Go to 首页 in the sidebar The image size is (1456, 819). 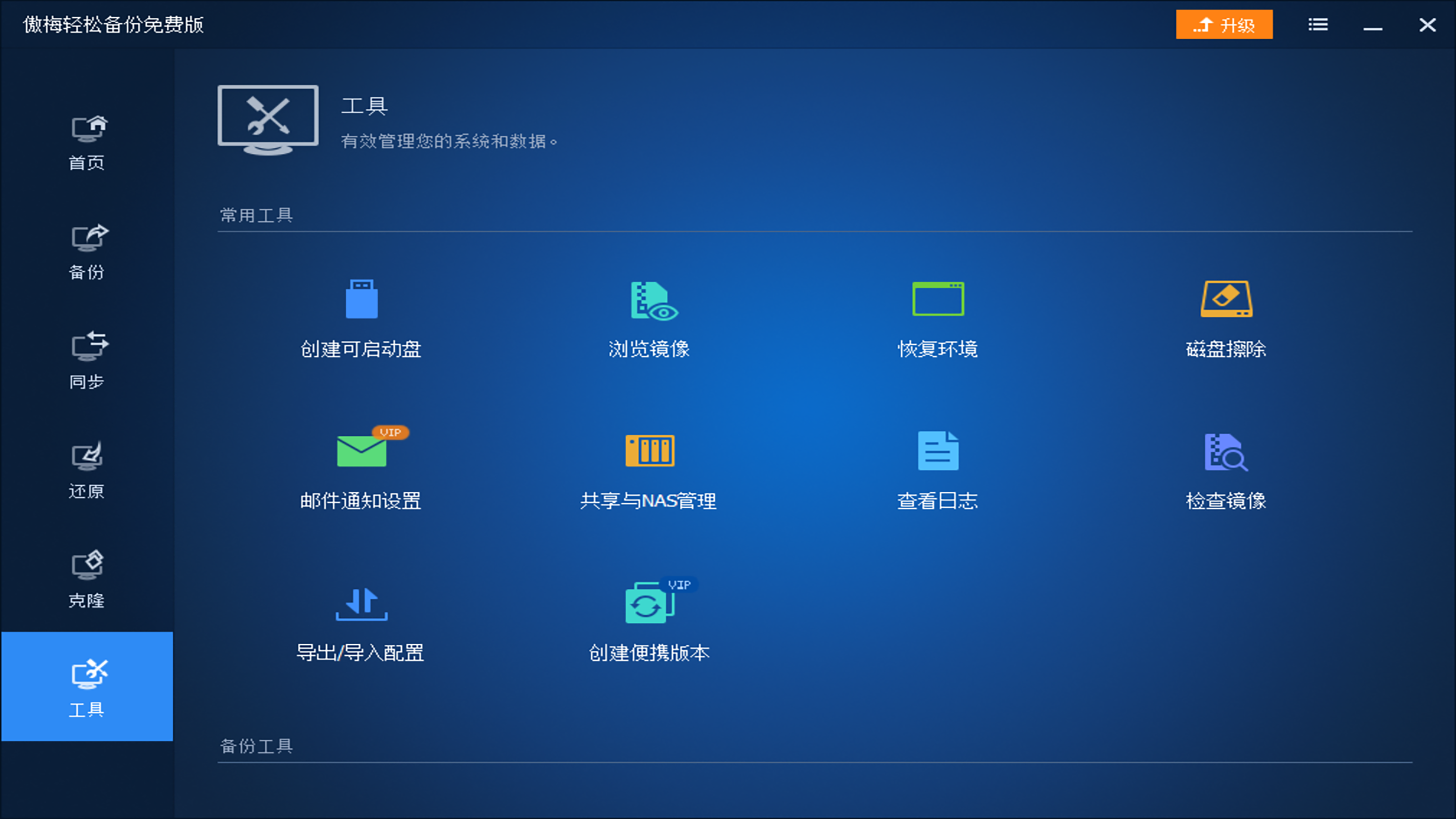pos(87,142)
